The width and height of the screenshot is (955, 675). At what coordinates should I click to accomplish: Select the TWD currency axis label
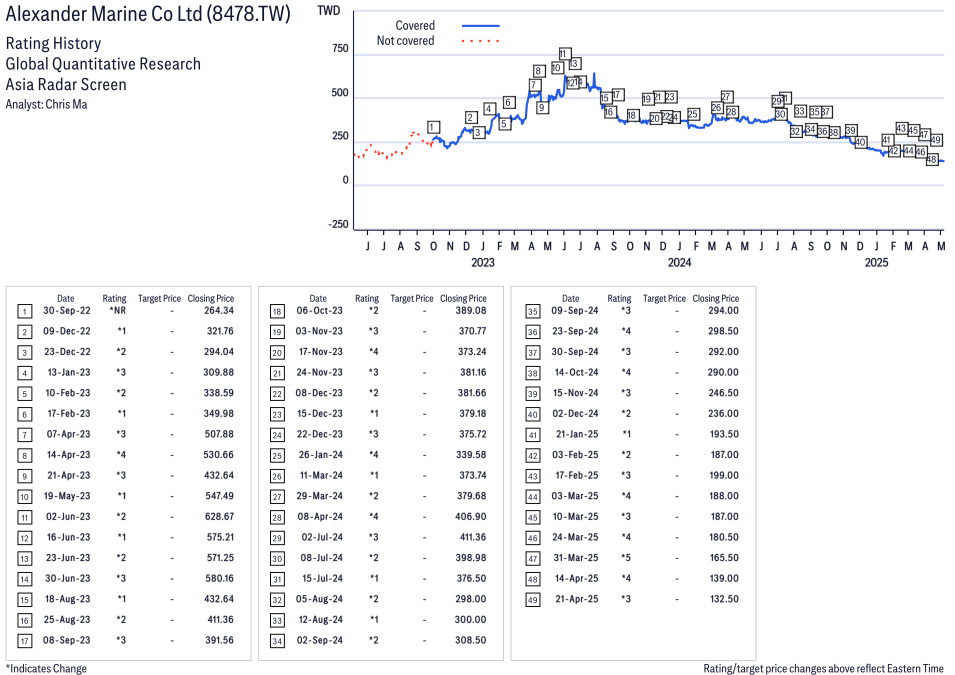[329, 11]
